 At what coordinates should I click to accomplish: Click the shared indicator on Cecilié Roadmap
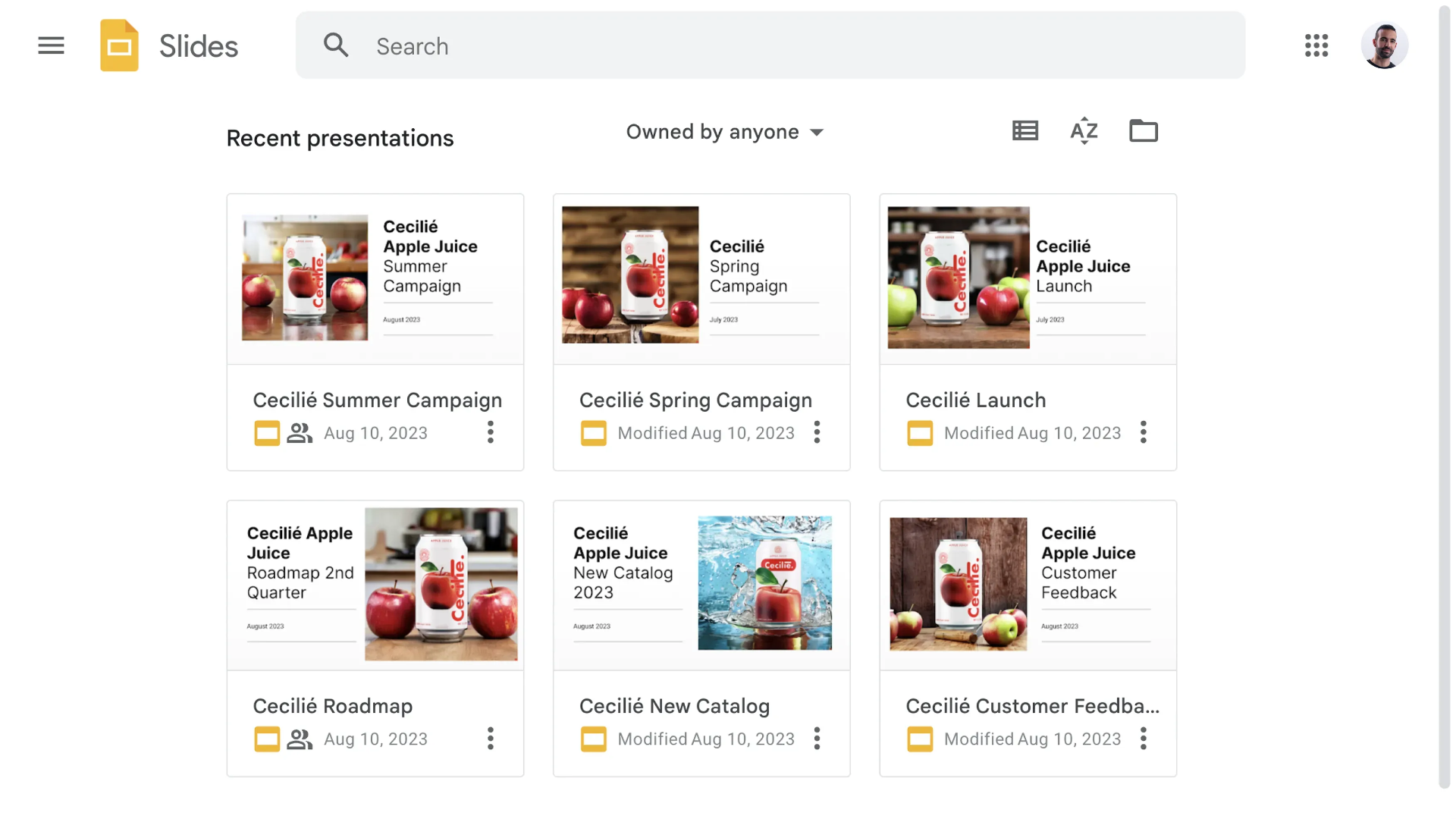coord(300,739)
